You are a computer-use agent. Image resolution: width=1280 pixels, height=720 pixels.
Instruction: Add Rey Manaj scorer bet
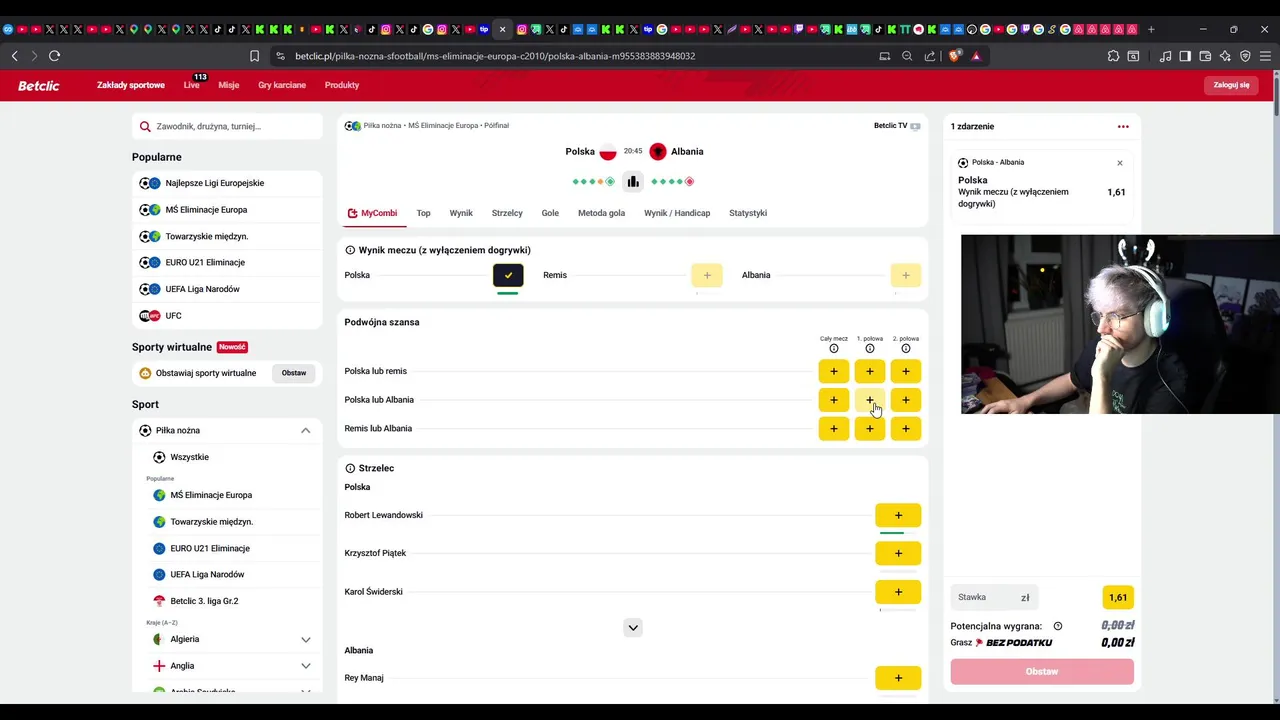pyautogui.click(x=898, y=678)
